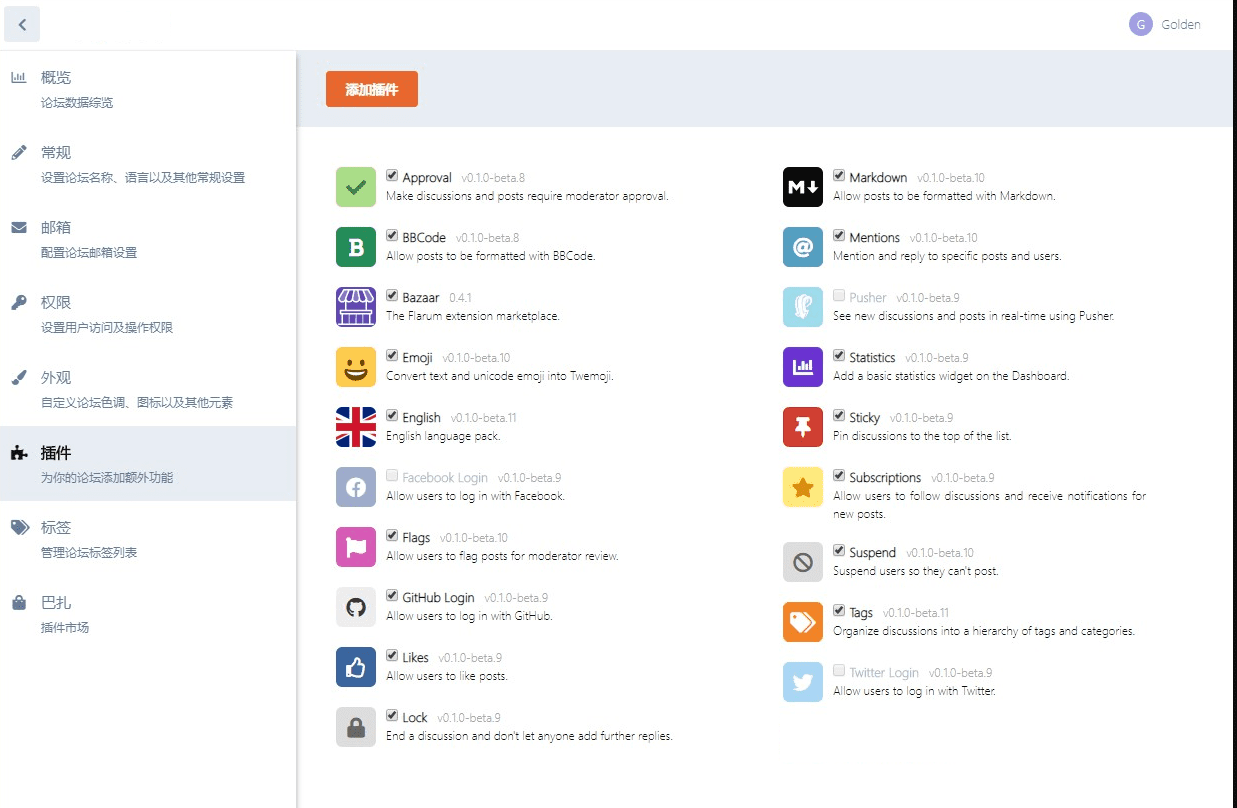Click the red Sticky pin icon
Viewport: 1237px width, 808px height.
coord(802,427)
